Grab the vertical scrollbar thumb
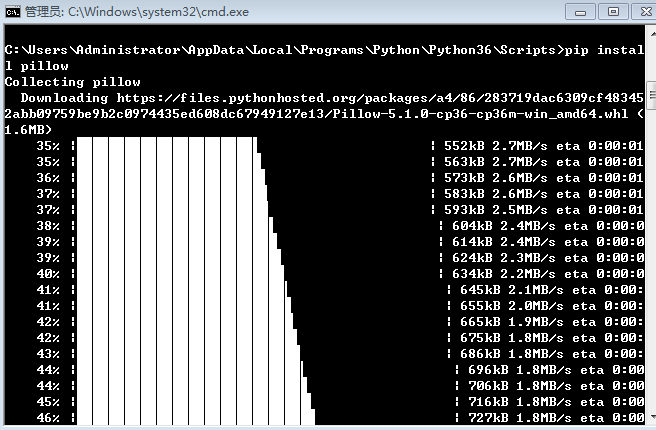The width and height of the screenshot is (656, 430). coord(652,97)
